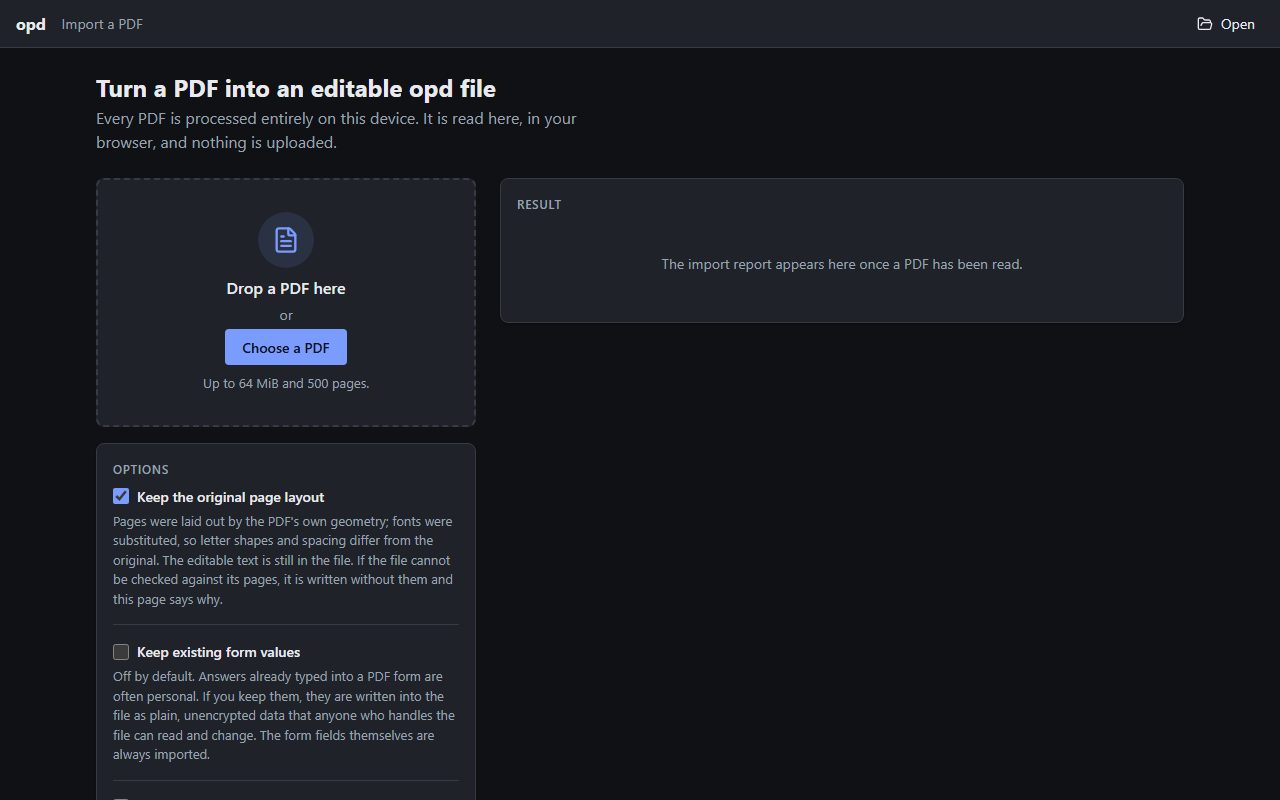This screenshot has height=800, width=1280.
Task: Click the Import a PDF header label
Action: pos(102,24)
